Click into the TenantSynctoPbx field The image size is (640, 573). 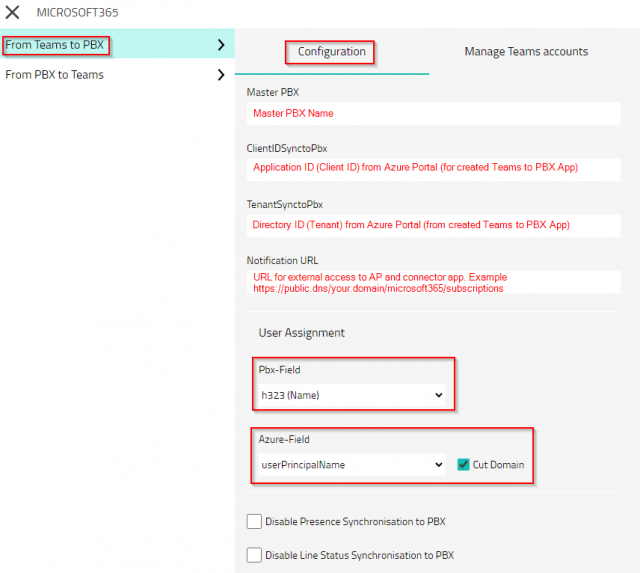tap(432, 225)
